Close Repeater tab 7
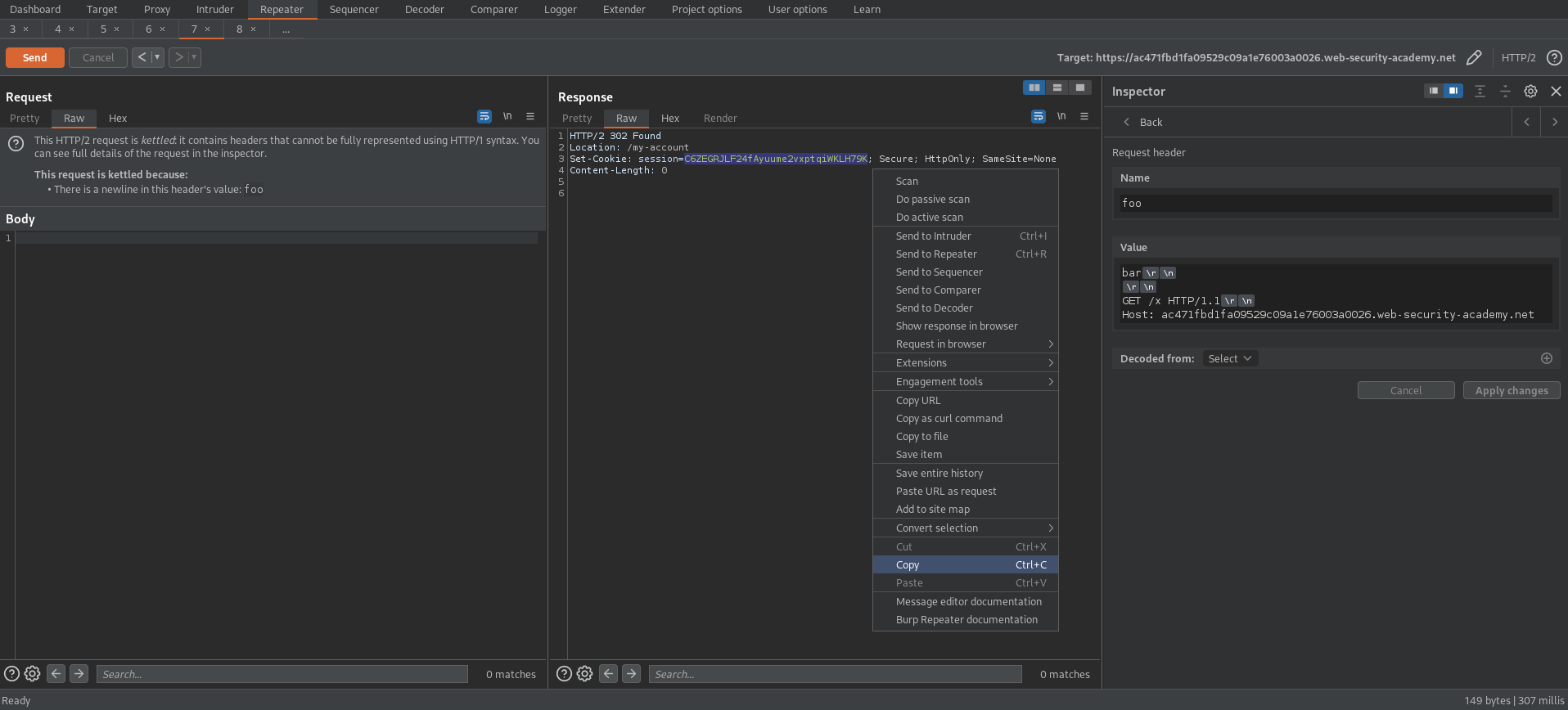Image resolution: width=1568 pixels, height=710 pixels. pos(208,29)
